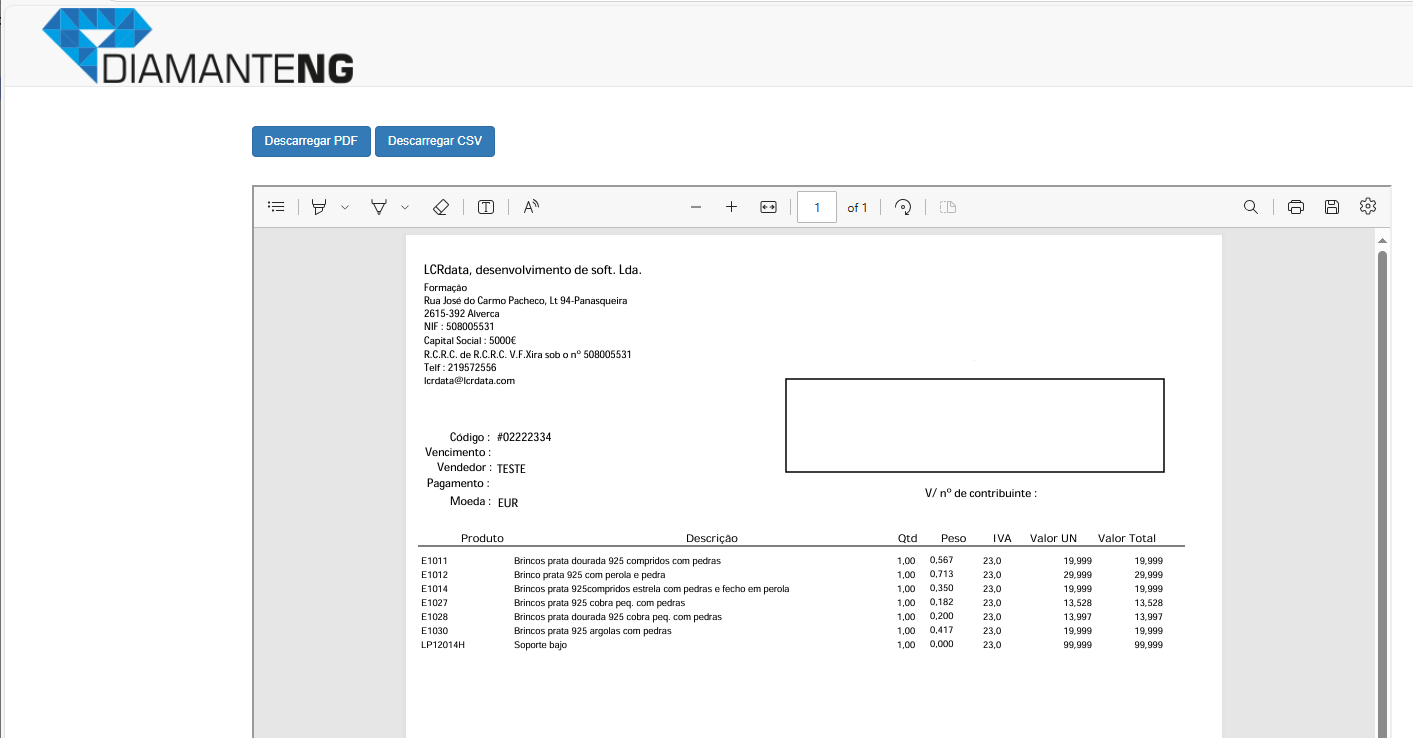
Task: Open the PDF table of contents icon
Action: pos(277,207)
